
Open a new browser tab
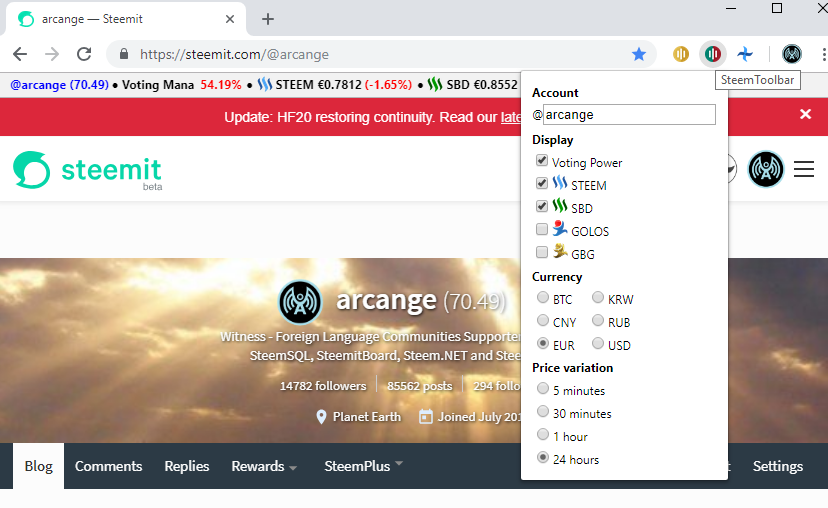[268, 19]
